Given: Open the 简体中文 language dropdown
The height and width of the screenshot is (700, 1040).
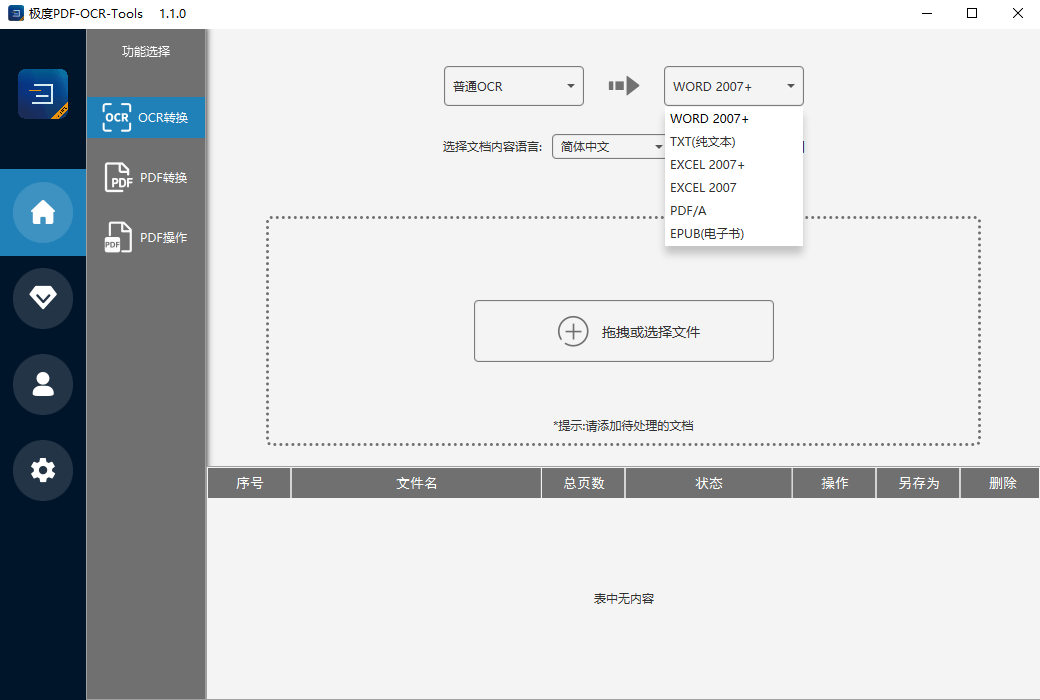Looking at the screenshot, I should point(608,146).
